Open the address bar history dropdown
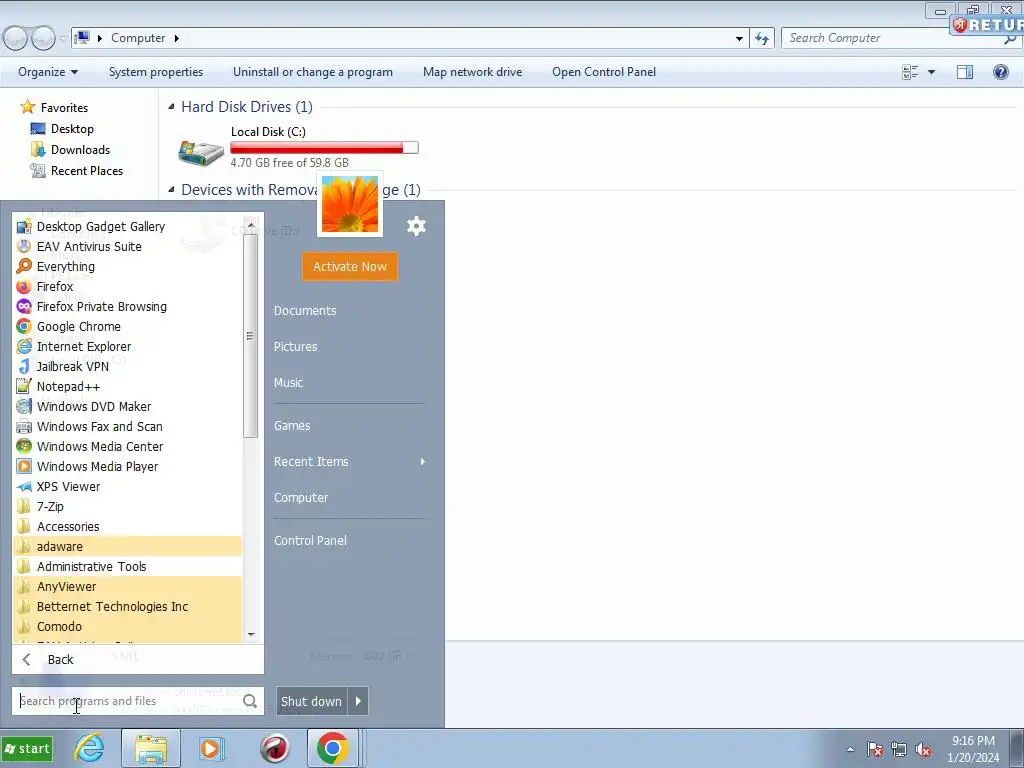 pyautogui.click(x=739, y=39)
